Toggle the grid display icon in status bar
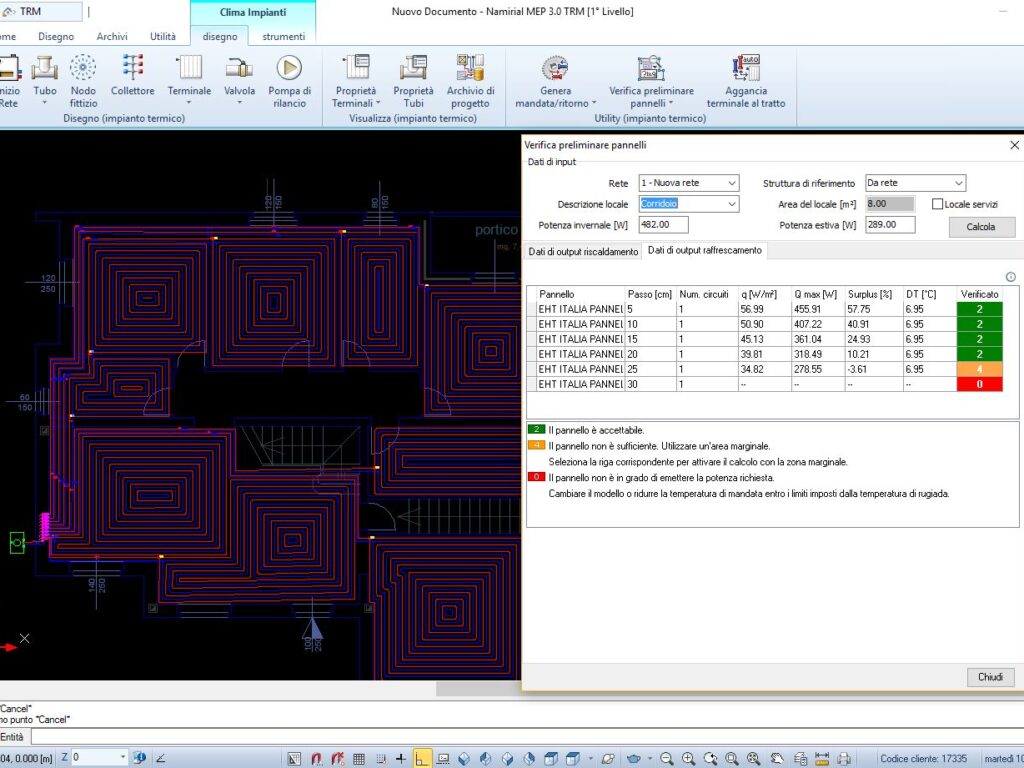The image size is (1024, 768). click(359, 759)
